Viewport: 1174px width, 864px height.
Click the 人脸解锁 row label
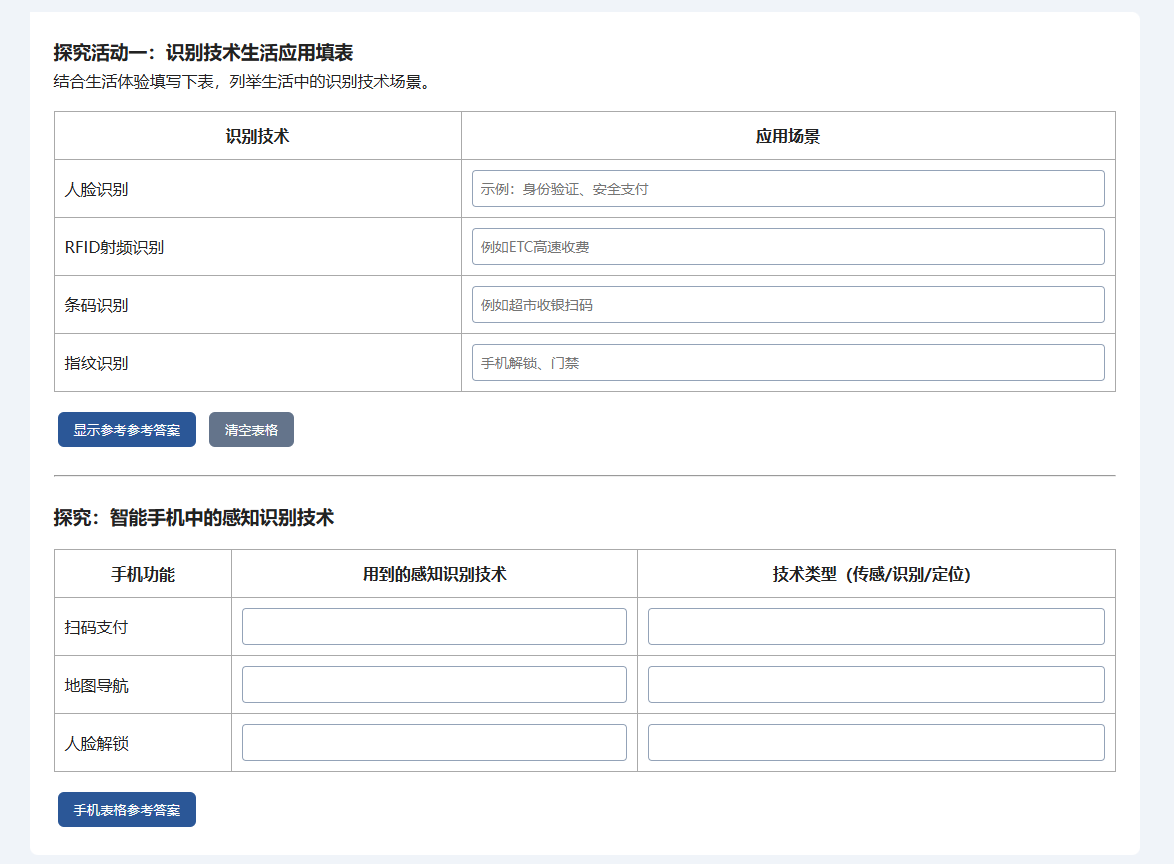(x=97, y=743)
